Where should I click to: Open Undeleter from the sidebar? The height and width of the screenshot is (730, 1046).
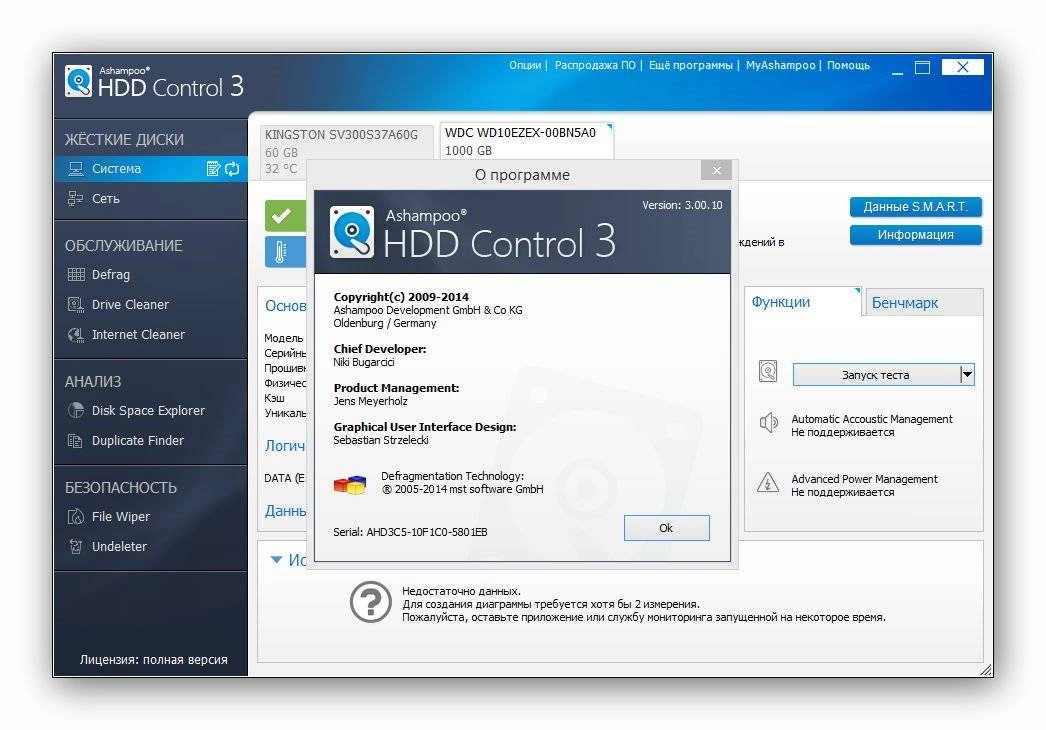pos(151,546)
